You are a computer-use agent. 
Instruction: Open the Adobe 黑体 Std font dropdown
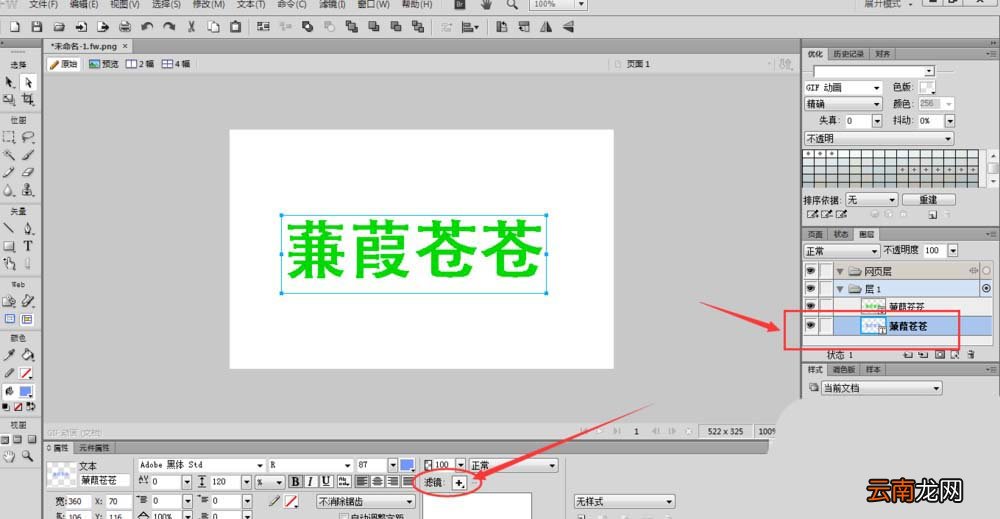(260, 465)
